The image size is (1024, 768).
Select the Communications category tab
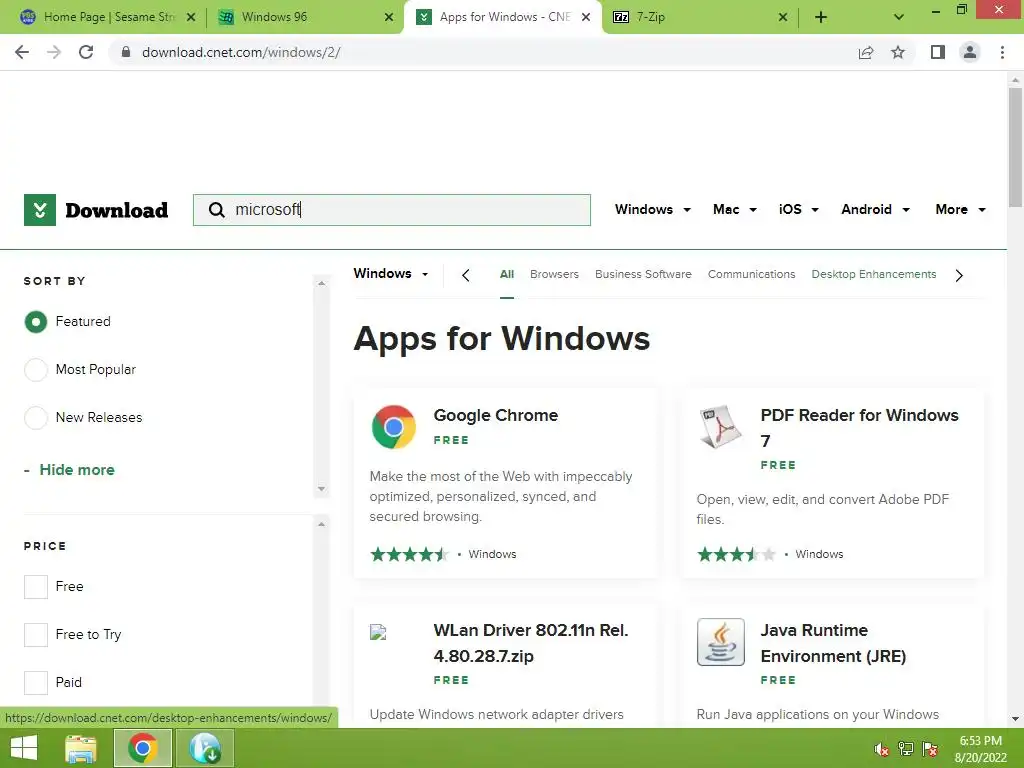tap(752, 274)
